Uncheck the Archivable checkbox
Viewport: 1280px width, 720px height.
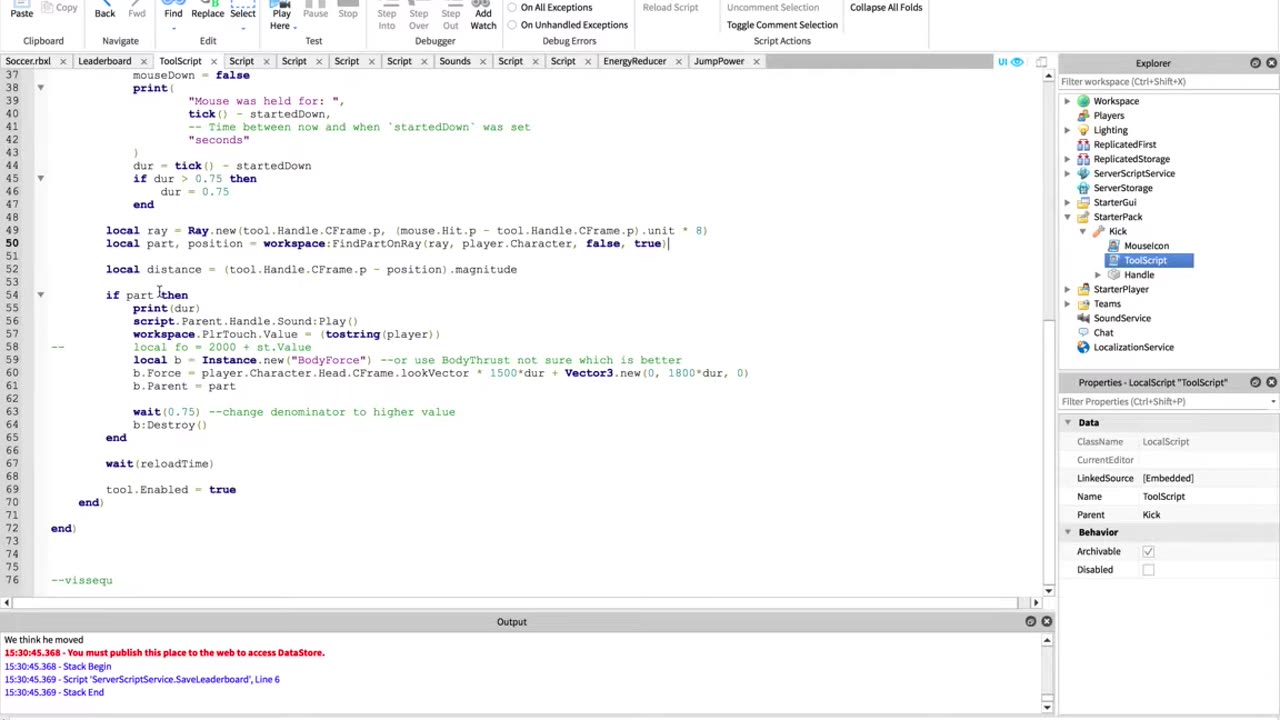(x=1148, y=551)
